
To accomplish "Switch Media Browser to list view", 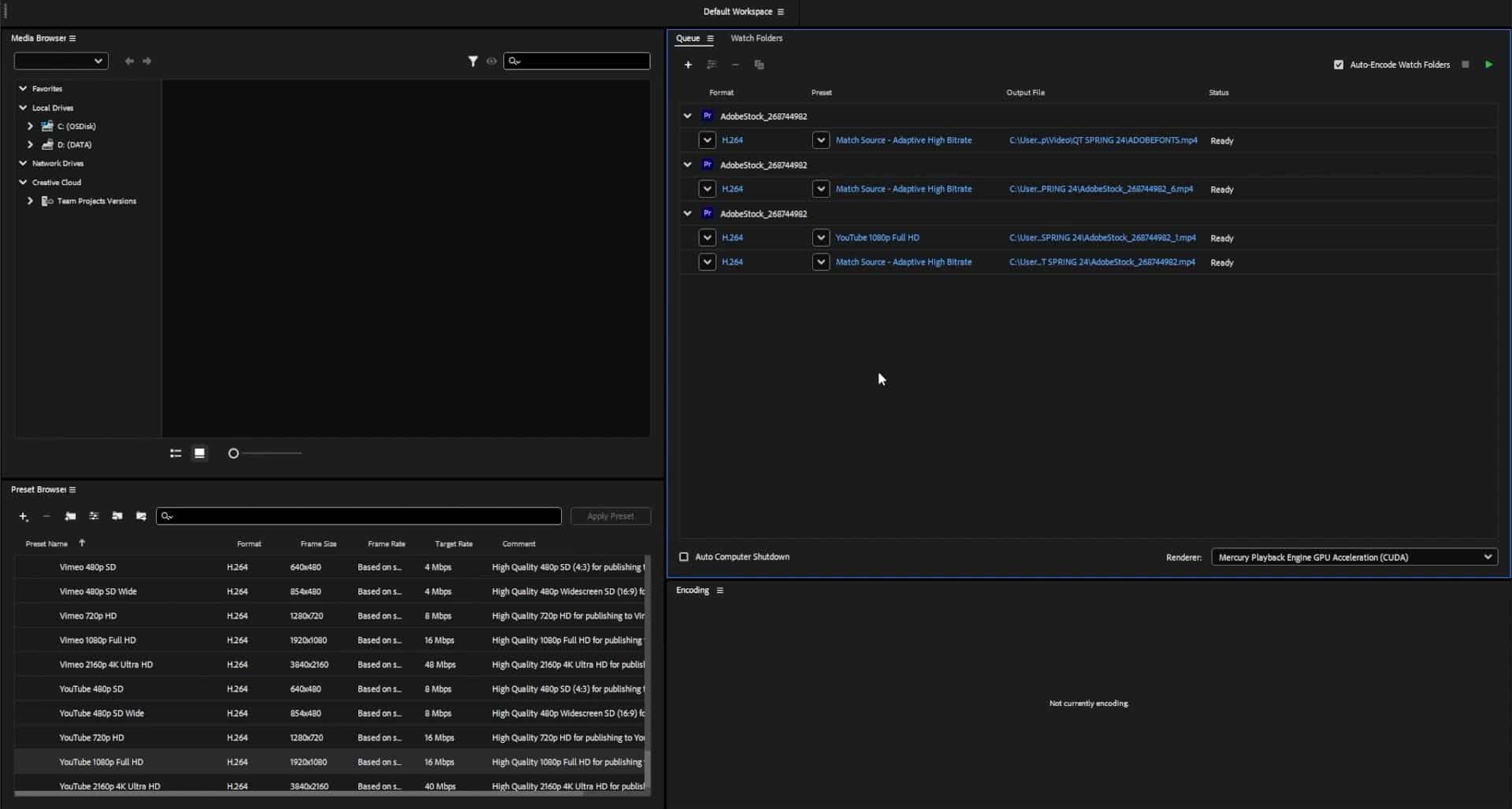I will (x=176, y=453).
